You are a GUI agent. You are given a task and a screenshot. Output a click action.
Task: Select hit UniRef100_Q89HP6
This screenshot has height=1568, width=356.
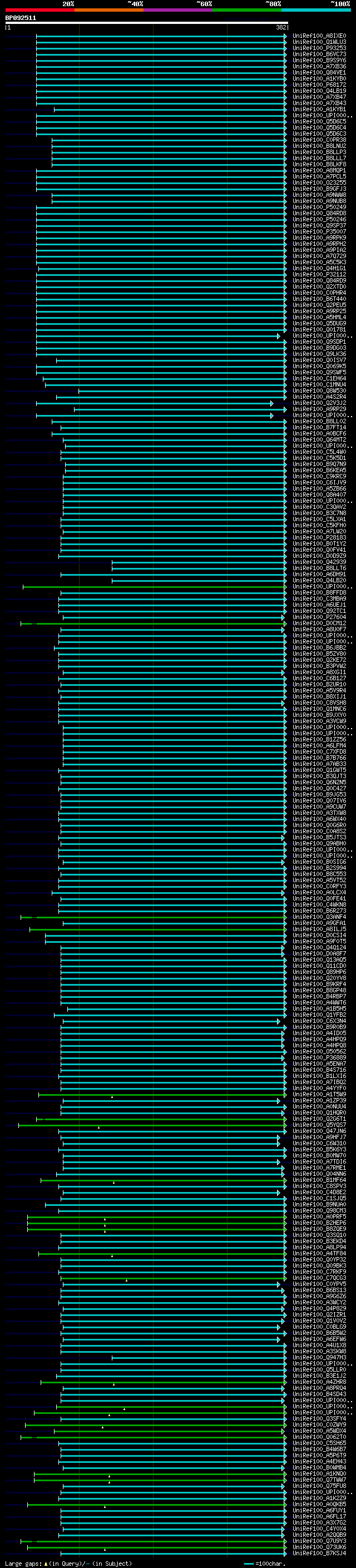pyautogui.click(x=319, y=972)
